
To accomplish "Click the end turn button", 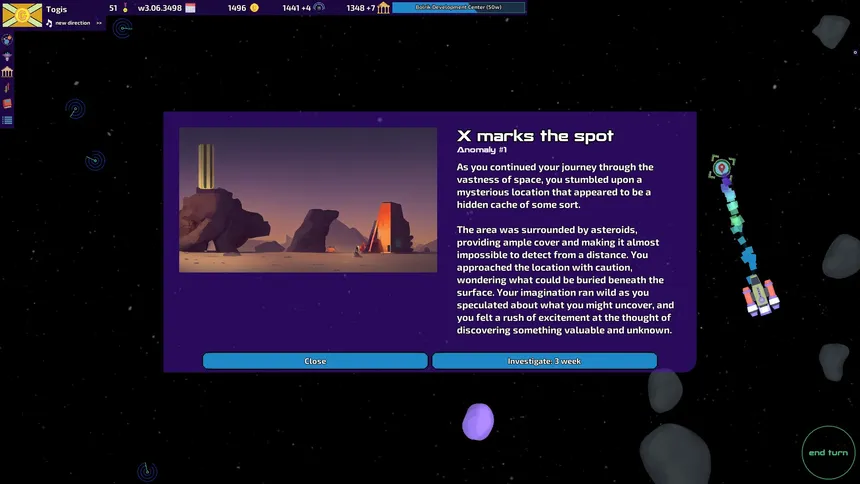I will point(828,453).
